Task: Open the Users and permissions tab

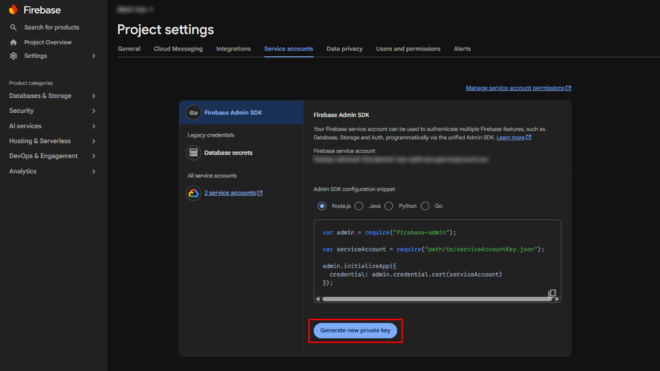Action: [408, 49]
